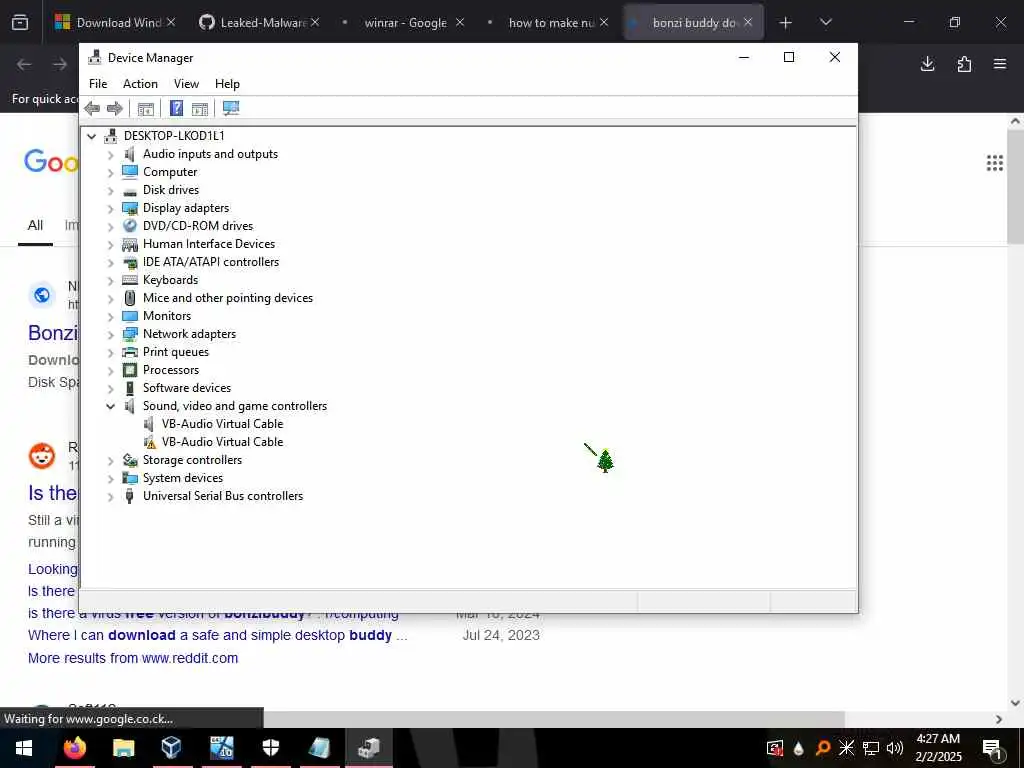Open the list all tabs dropdown
This screenshot has height=768, width=1024.
pos(825,23)
